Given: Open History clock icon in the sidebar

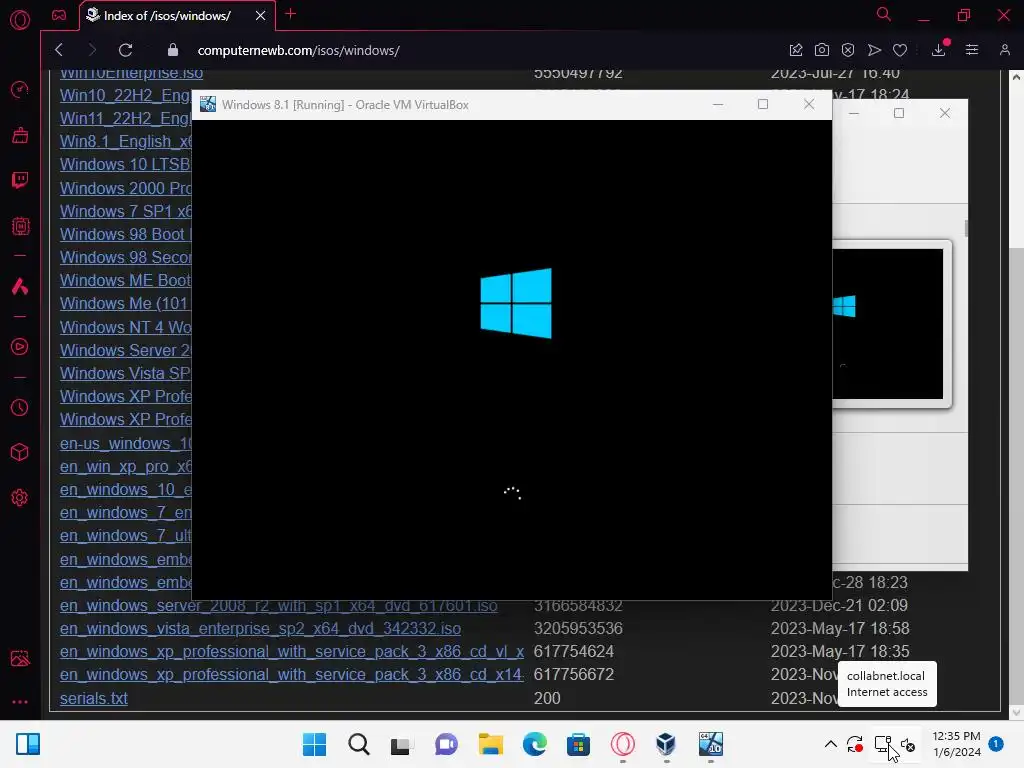Looking at the screenshot, I should click(x=20, y=408).
